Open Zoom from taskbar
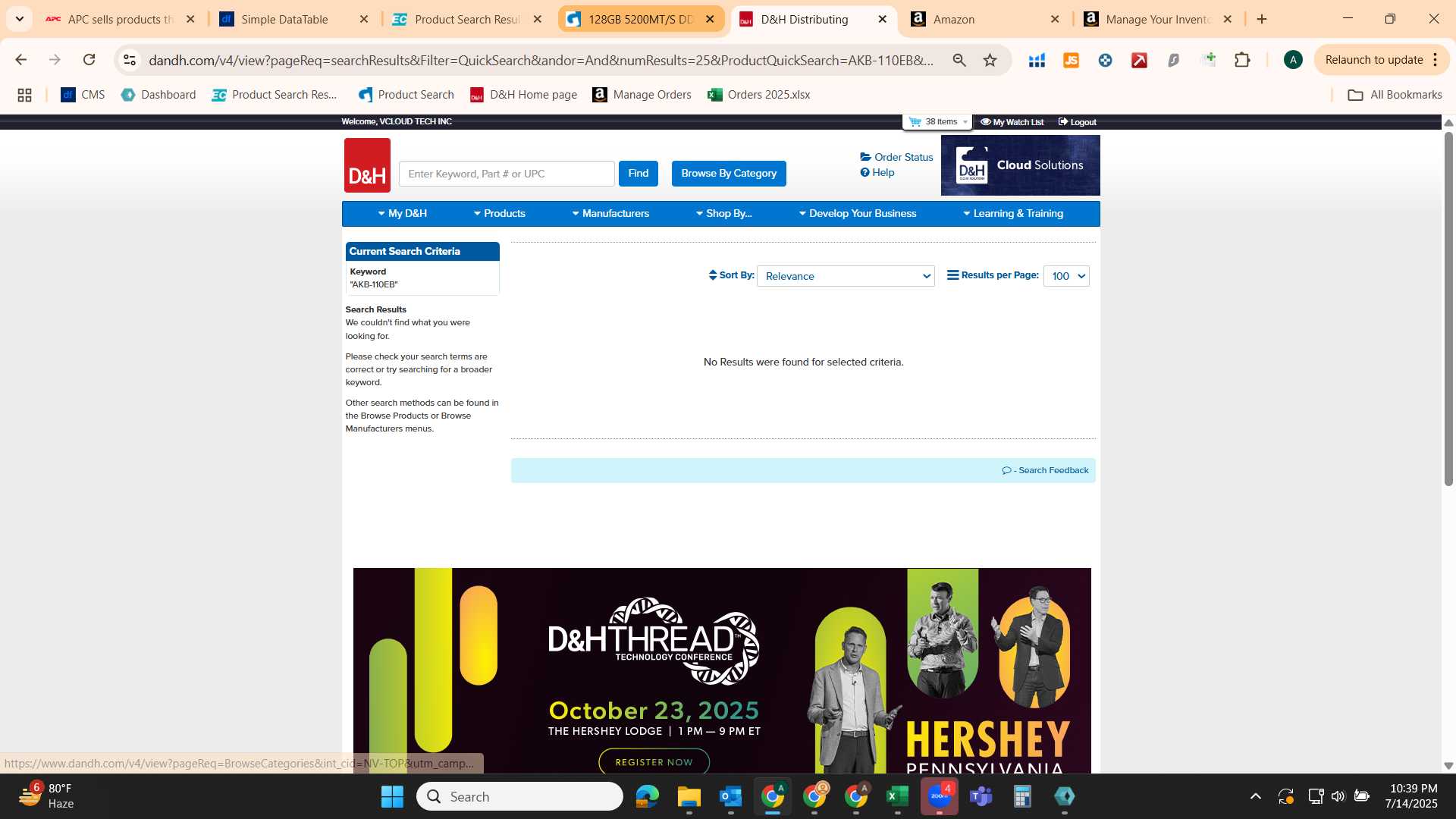Screen dimensions: 1456x819 pos(939,796)
